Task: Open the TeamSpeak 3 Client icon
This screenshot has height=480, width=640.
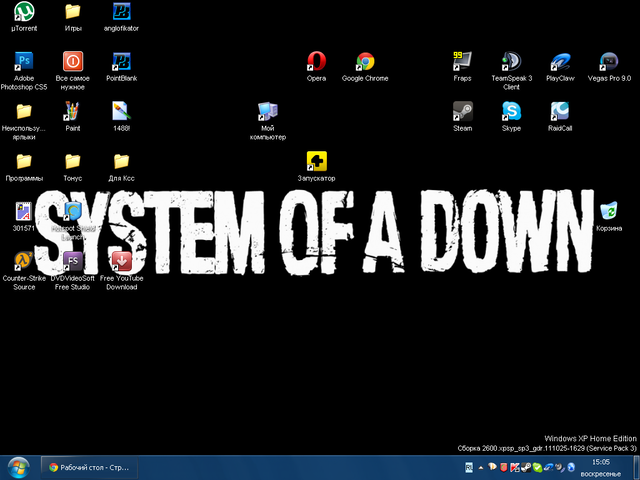Action: (511, 61)
